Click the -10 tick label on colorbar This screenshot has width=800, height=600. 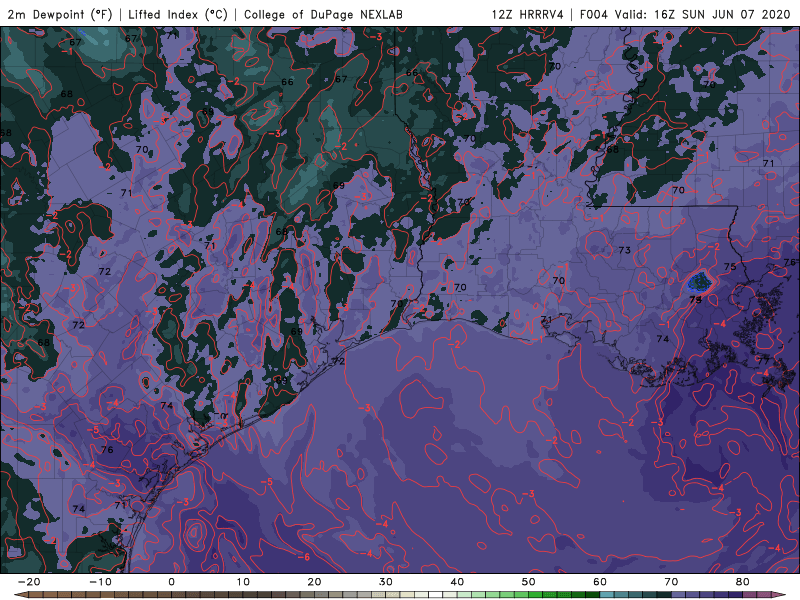click(100, 582)
